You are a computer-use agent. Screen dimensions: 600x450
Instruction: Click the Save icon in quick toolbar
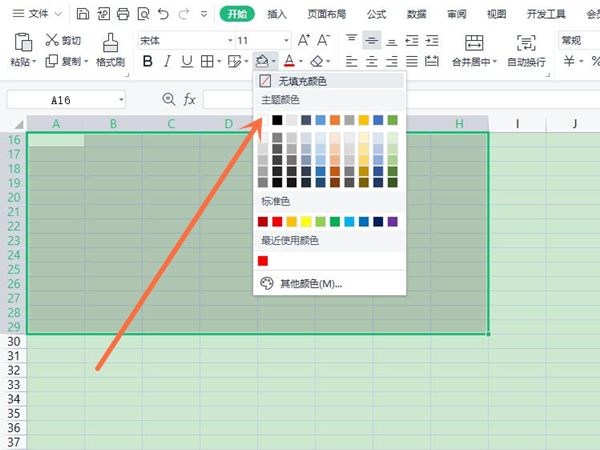[x=82, y=14]
